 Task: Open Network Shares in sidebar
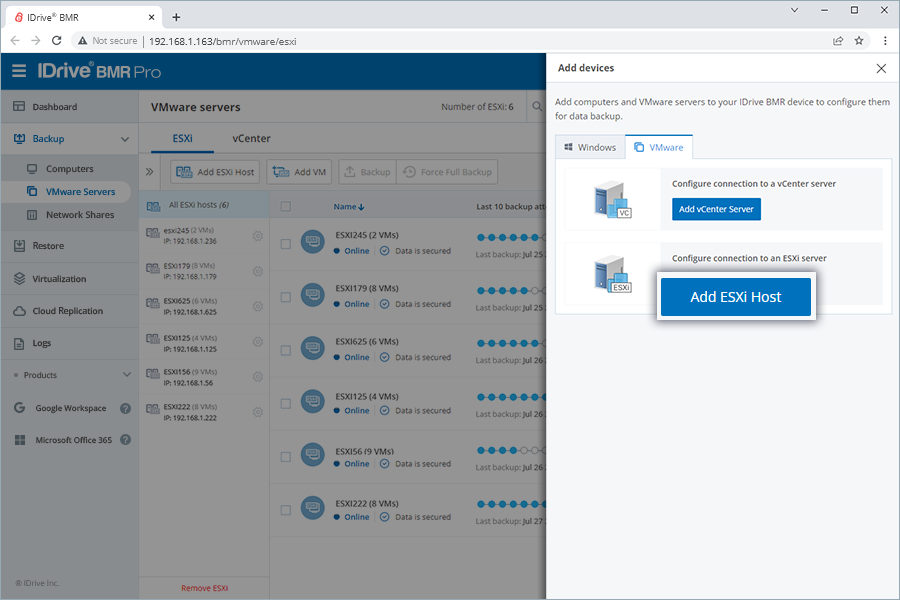80,215
